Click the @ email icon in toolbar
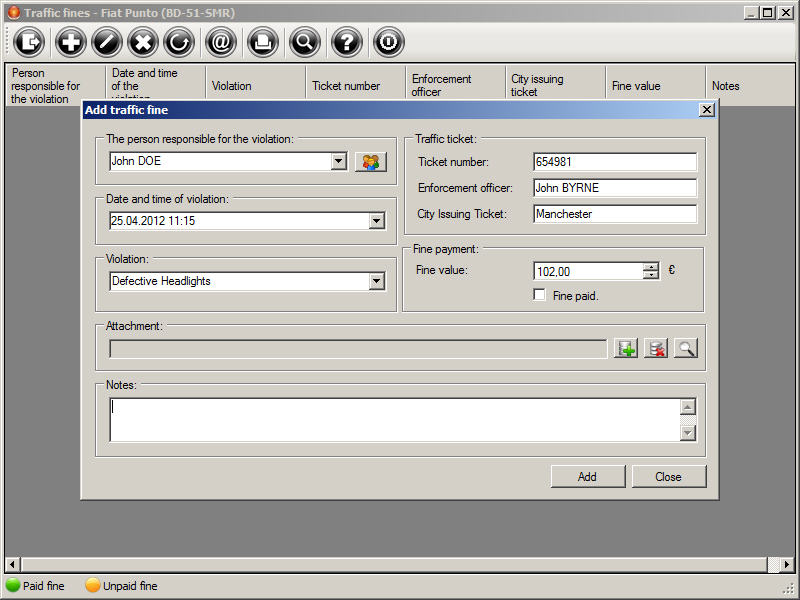This screenshot has width=800, height=600. tap(220, 42)
